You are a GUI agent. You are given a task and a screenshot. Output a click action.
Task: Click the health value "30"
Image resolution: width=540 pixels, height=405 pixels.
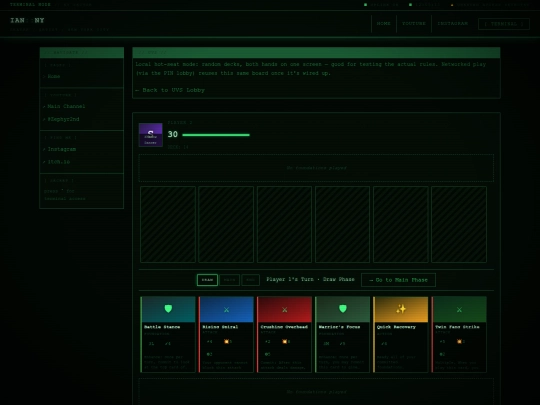(x=173, y=134)
